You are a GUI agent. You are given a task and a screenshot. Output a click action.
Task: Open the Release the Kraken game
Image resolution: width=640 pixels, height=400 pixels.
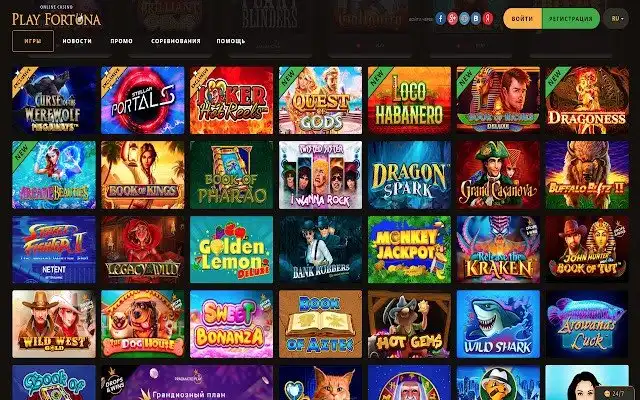[498, 249]
